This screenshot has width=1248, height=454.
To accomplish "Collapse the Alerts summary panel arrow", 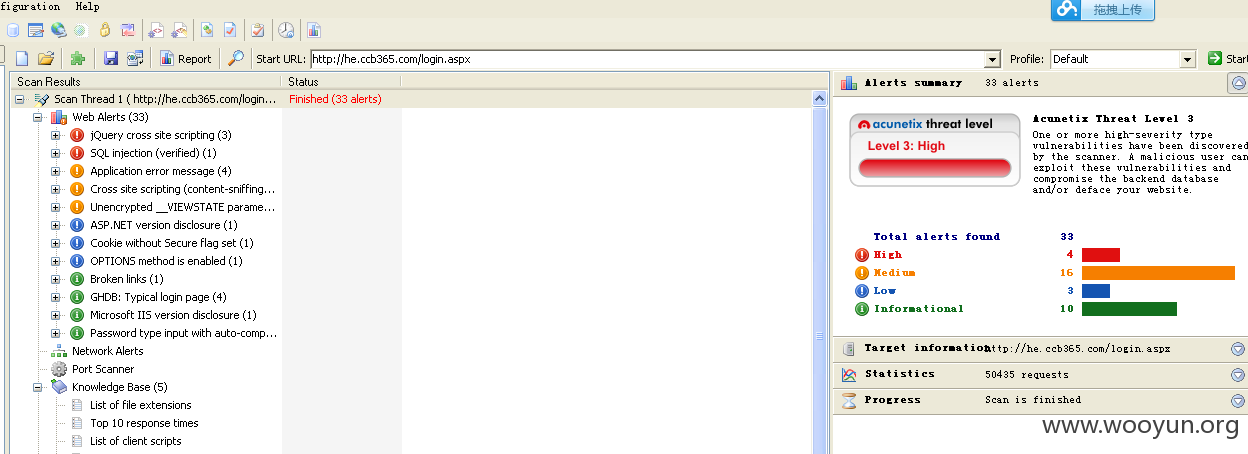I will pos(1238,83).
